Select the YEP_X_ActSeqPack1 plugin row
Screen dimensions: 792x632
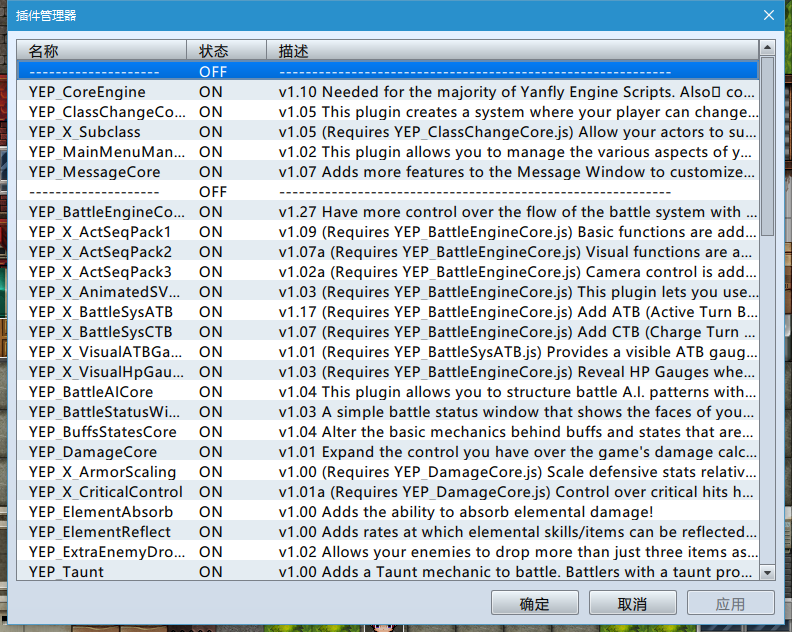tap(388, 232)
